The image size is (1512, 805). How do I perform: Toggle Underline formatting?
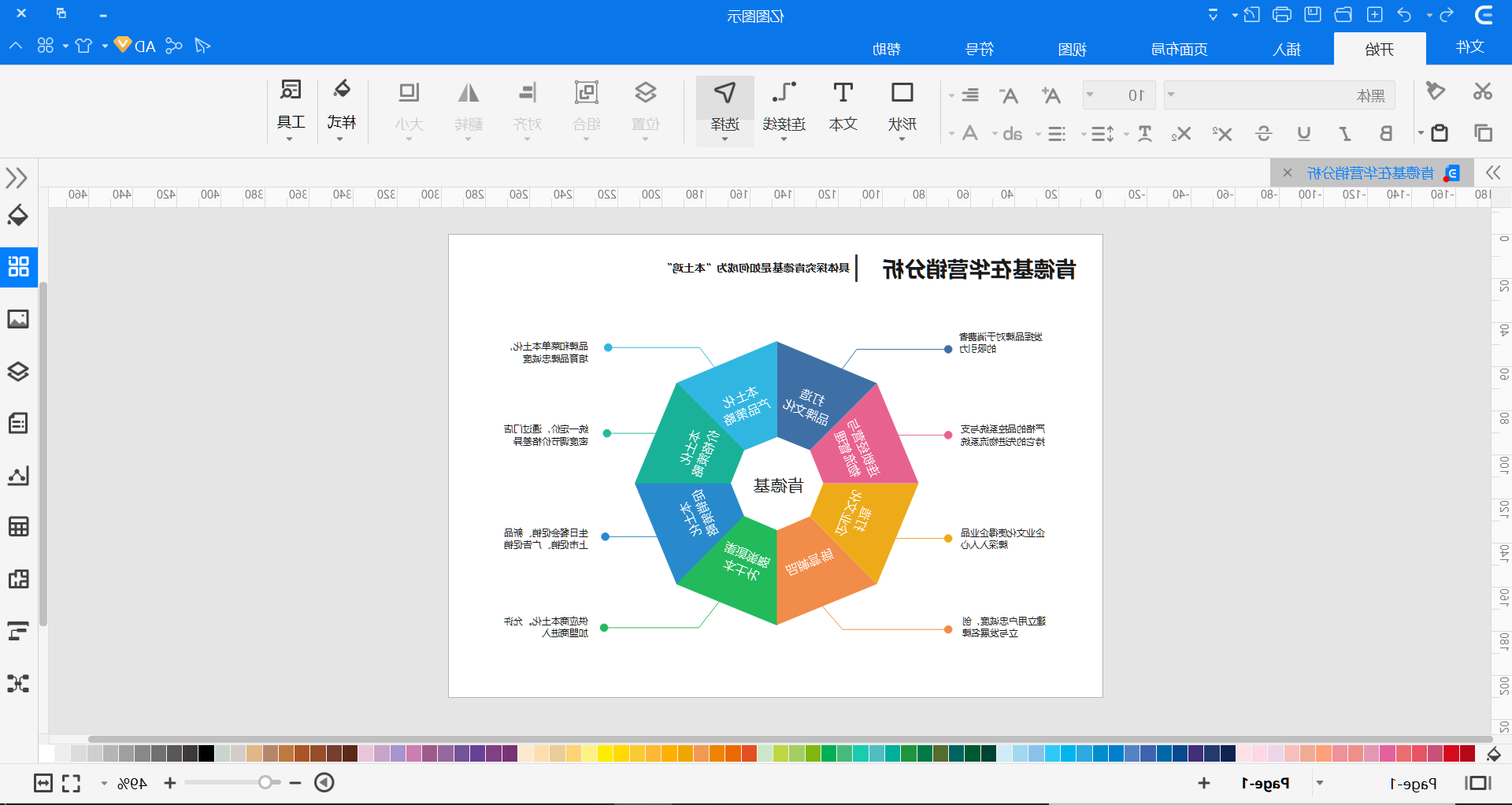[1304, 134]
